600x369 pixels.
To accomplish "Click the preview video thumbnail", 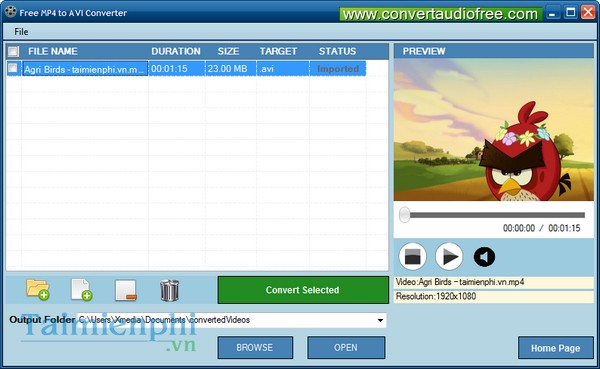I will click(494, 130).
